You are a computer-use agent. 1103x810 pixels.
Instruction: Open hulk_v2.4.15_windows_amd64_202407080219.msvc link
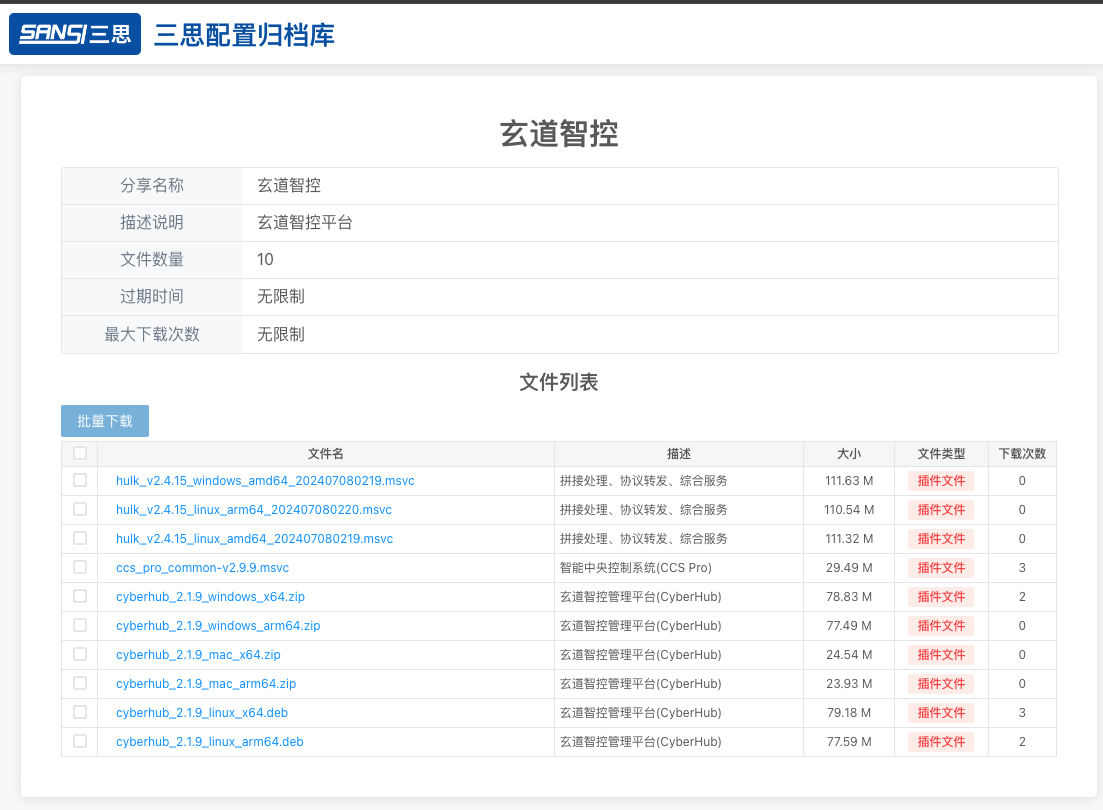coord(265,481)
